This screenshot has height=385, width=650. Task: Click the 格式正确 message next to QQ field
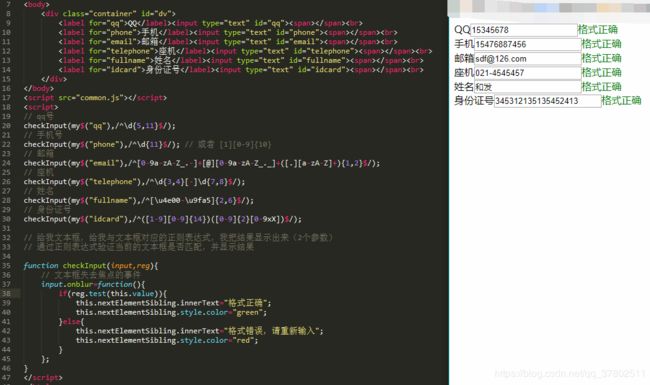[597, 29]
